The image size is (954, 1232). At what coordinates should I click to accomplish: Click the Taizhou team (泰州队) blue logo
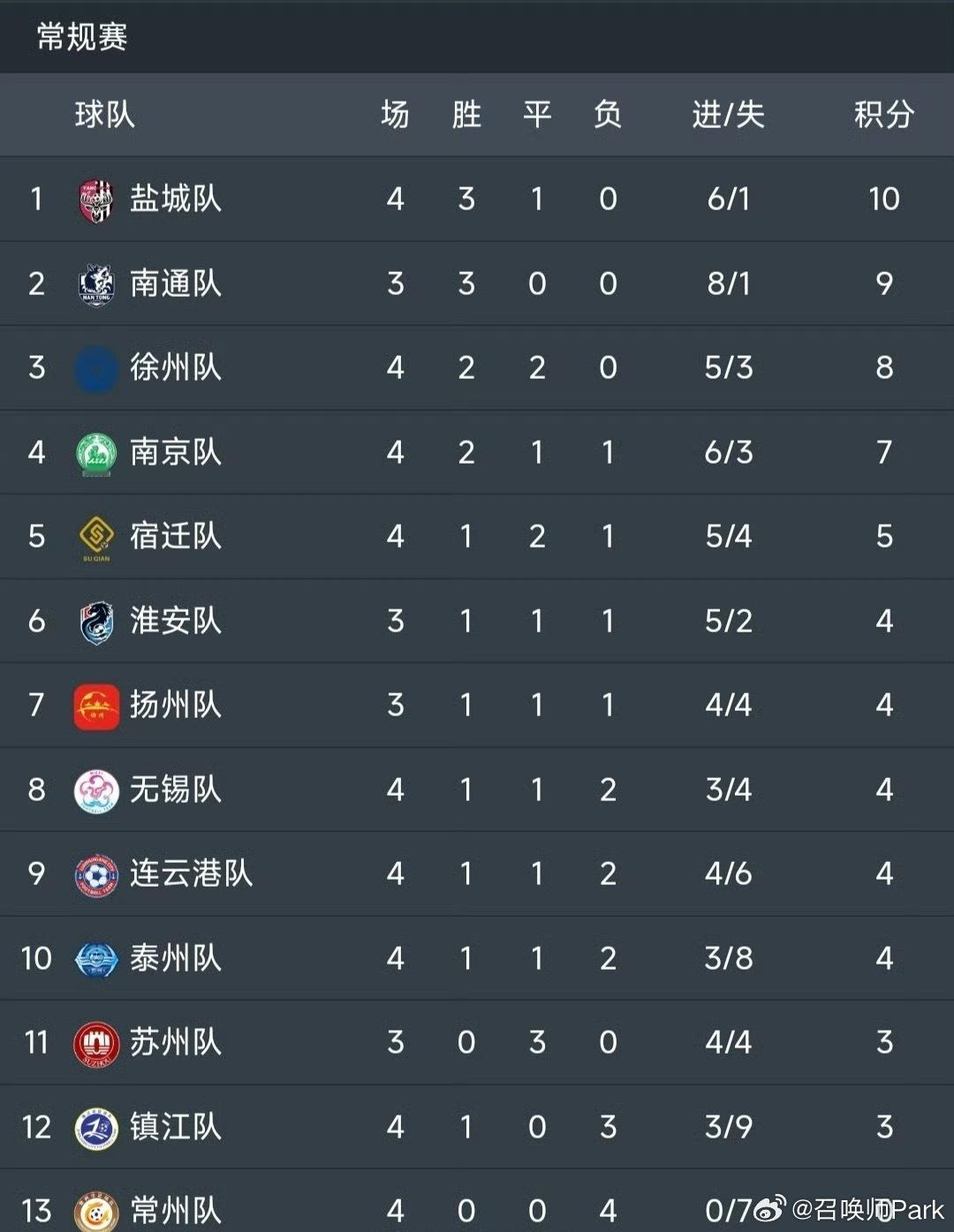coord(96,959)
